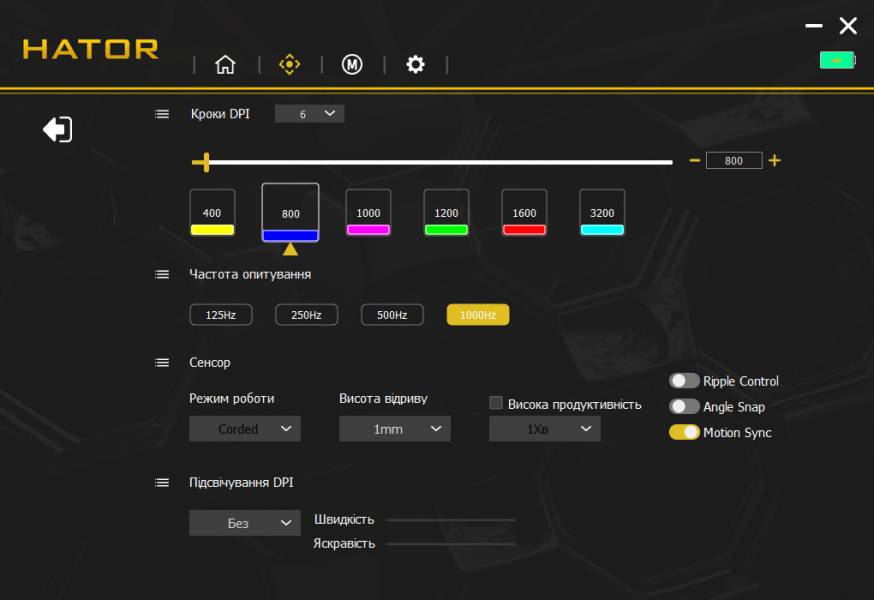Open the Macro tab icon

[352, 65]
